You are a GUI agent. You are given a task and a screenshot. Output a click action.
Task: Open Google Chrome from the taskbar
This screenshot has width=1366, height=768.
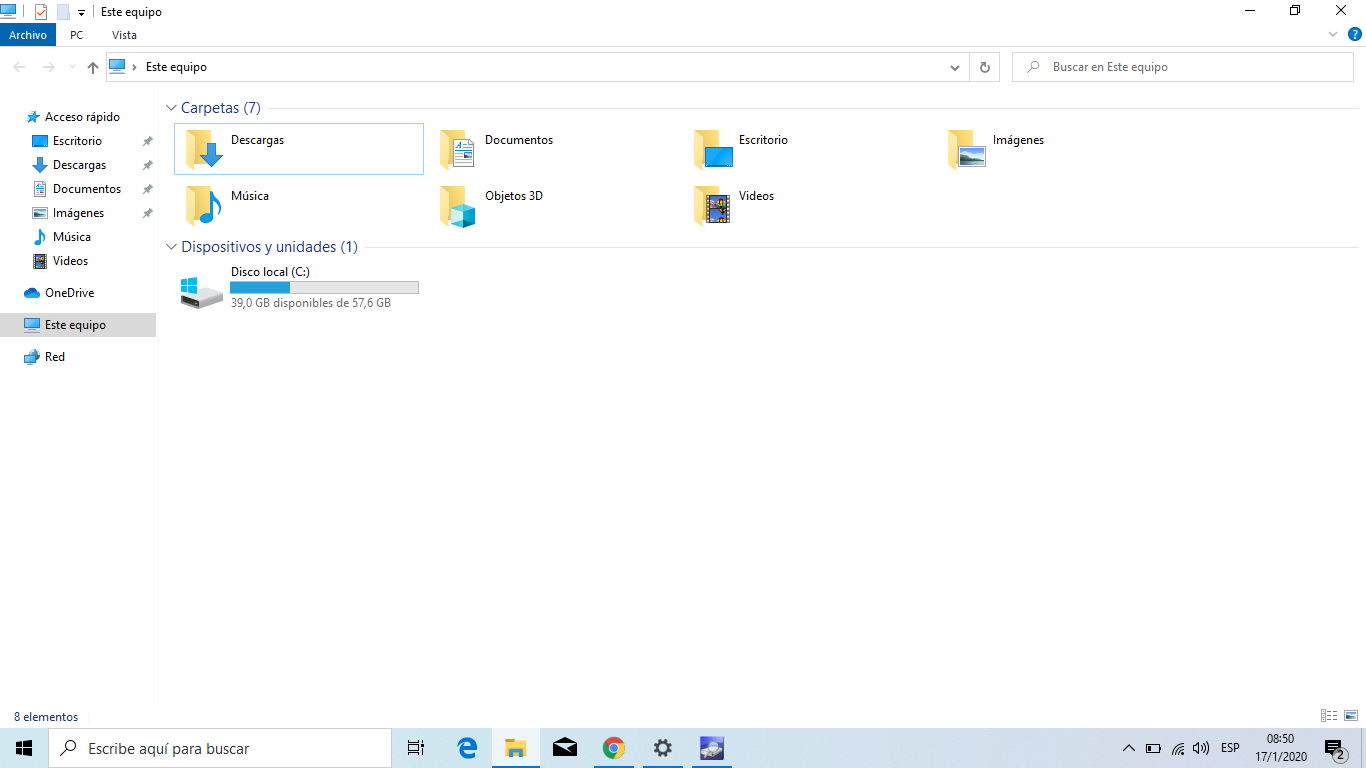click(x=613, y=748)
